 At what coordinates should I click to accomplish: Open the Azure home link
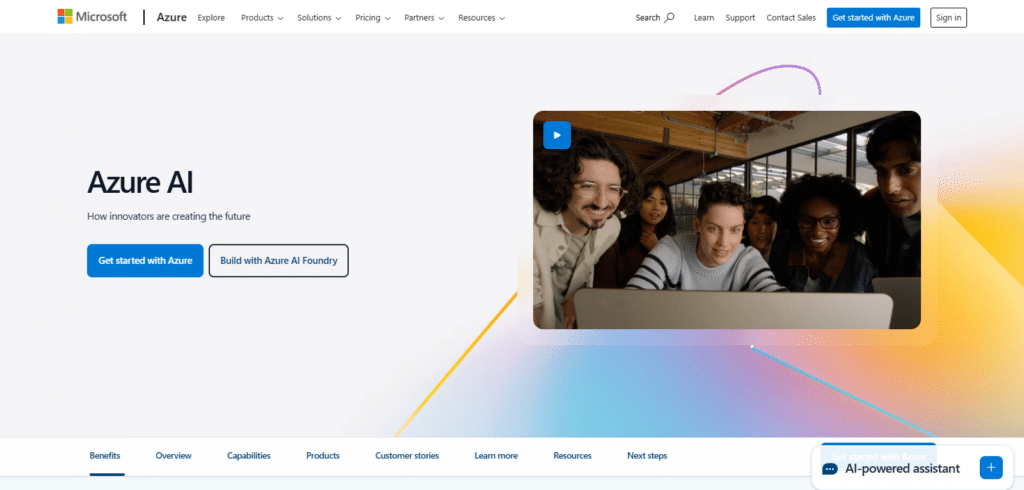[171, 18]
